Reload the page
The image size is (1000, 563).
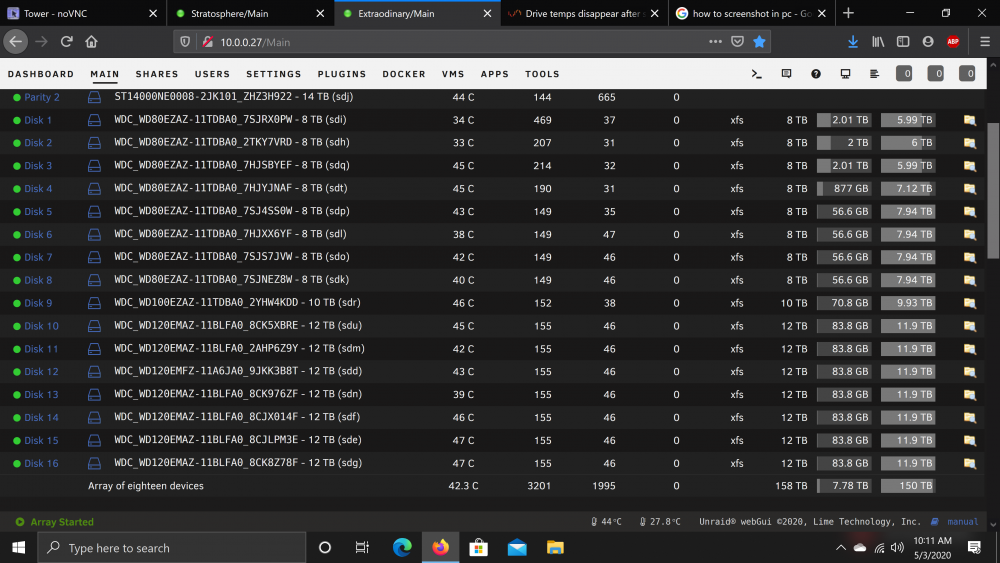click(66, 41)
